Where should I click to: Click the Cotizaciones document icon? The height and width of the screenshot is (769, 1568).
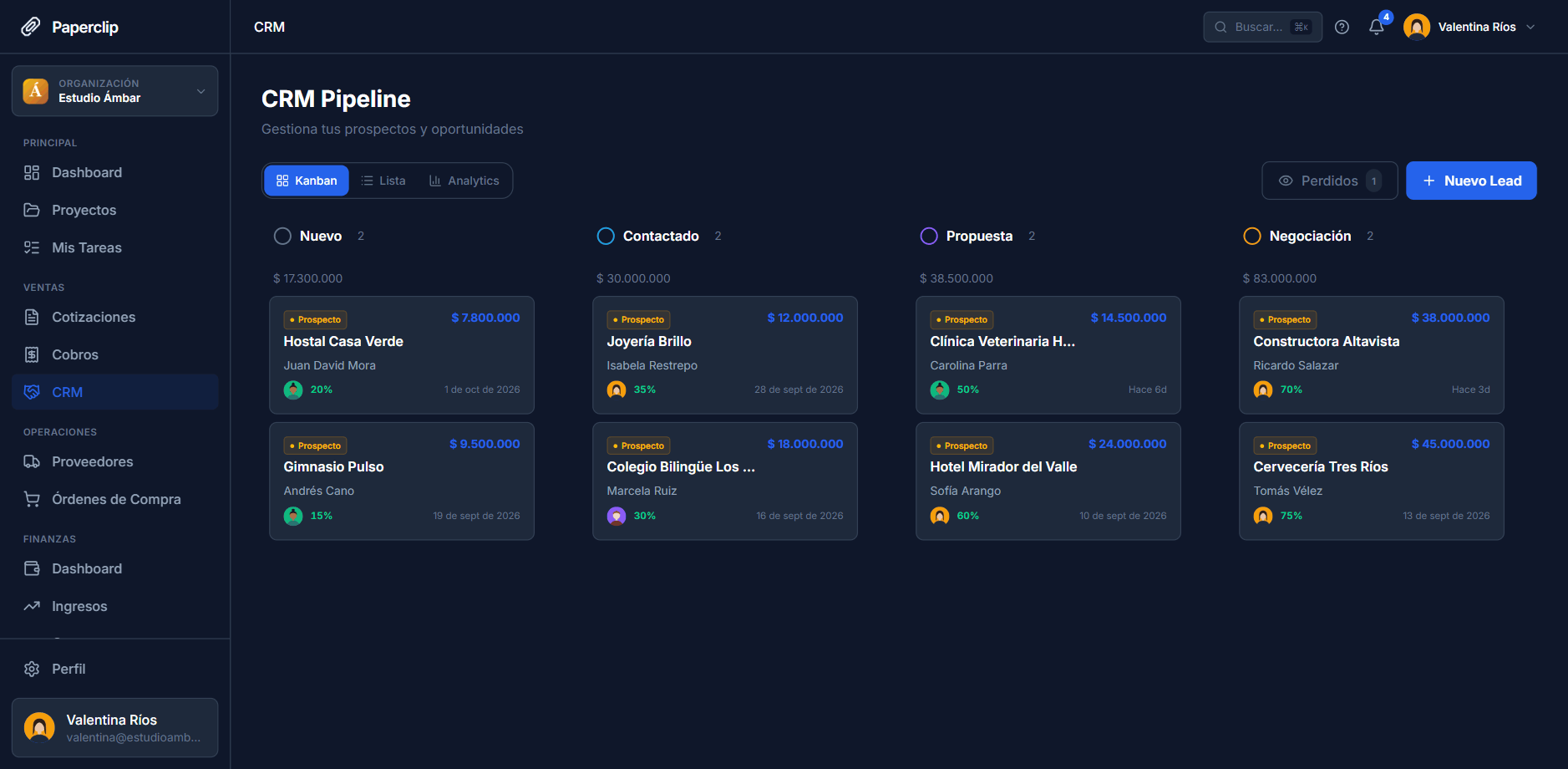tap(32, 317)
